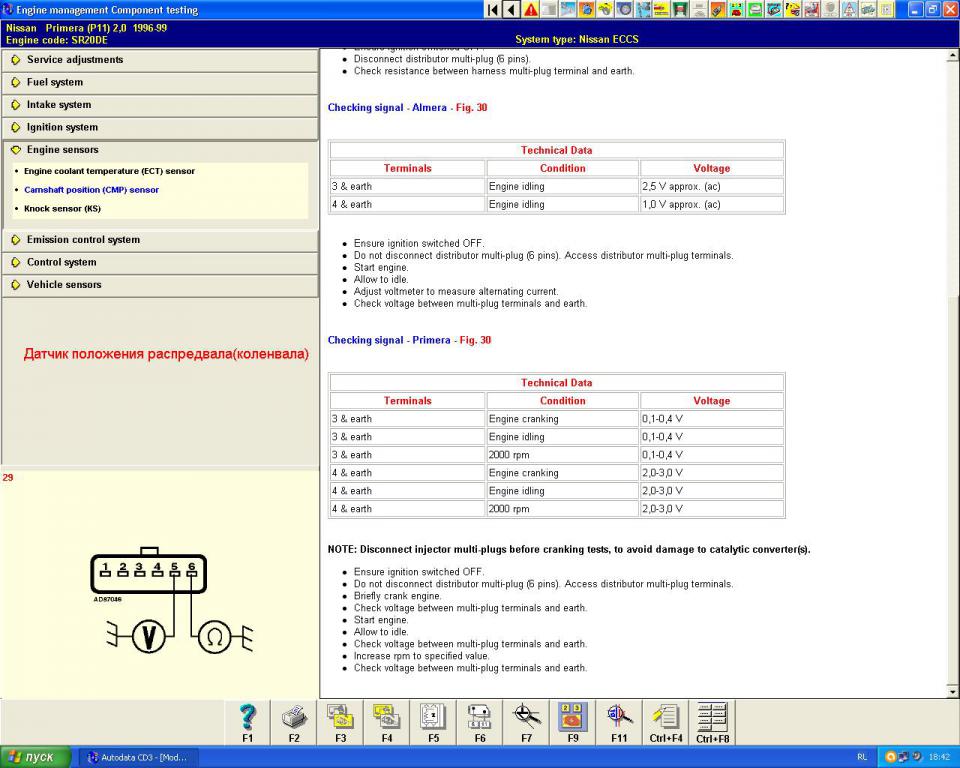Click the Primera table 'Voltage' column header
960x768 pixels.
click(x=711, y=401)
